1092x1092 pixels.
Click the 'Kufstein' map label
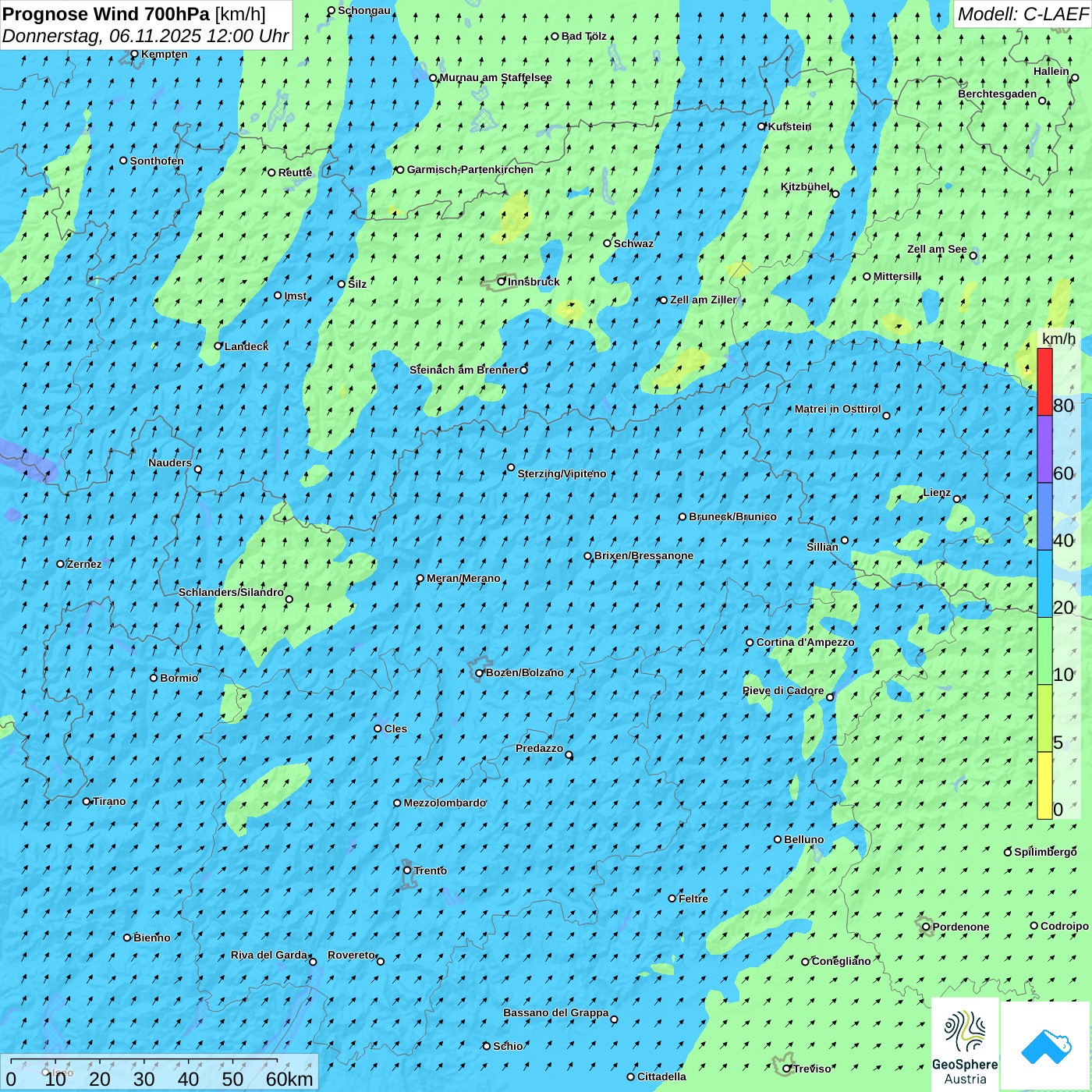pos(789,126)
